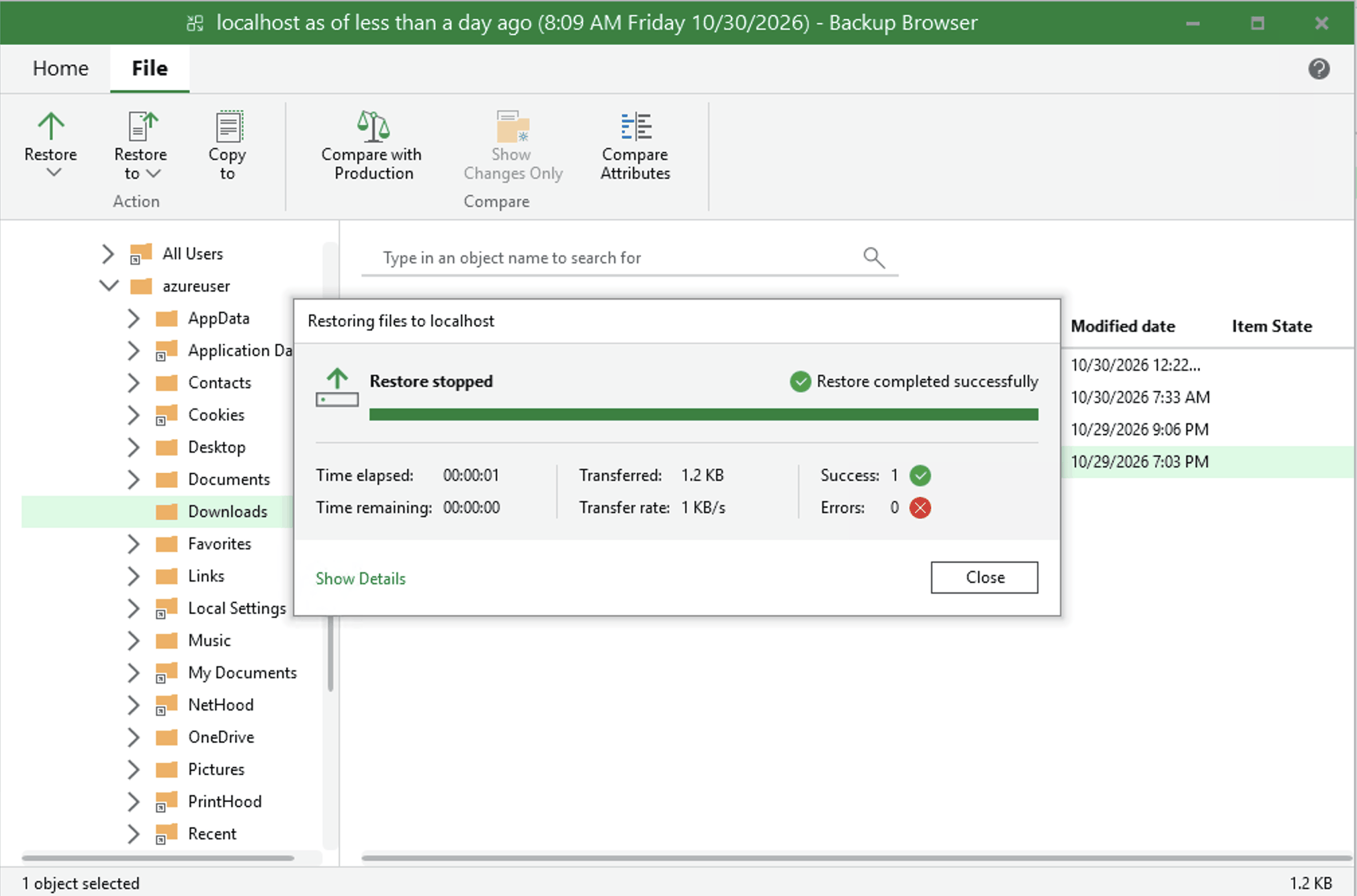The height and width of the screenshot is (896, 1357).
Task: Click the OneDrive folder icon
Action: click(x=166, y=737)
